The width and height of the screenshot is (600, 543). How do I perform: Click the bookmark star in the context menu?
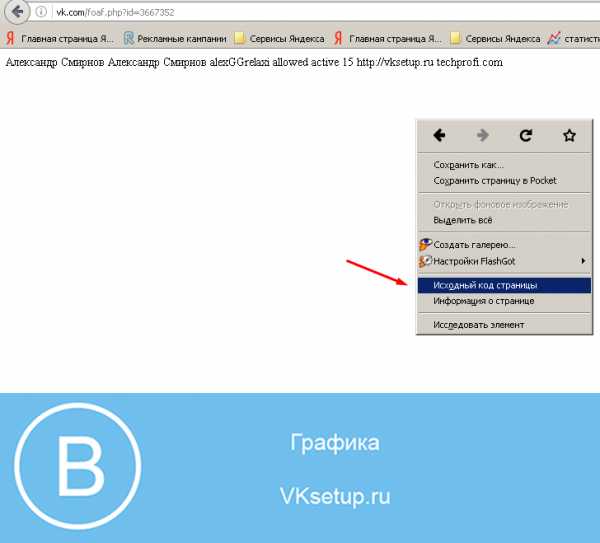click(x=569, y=135)
